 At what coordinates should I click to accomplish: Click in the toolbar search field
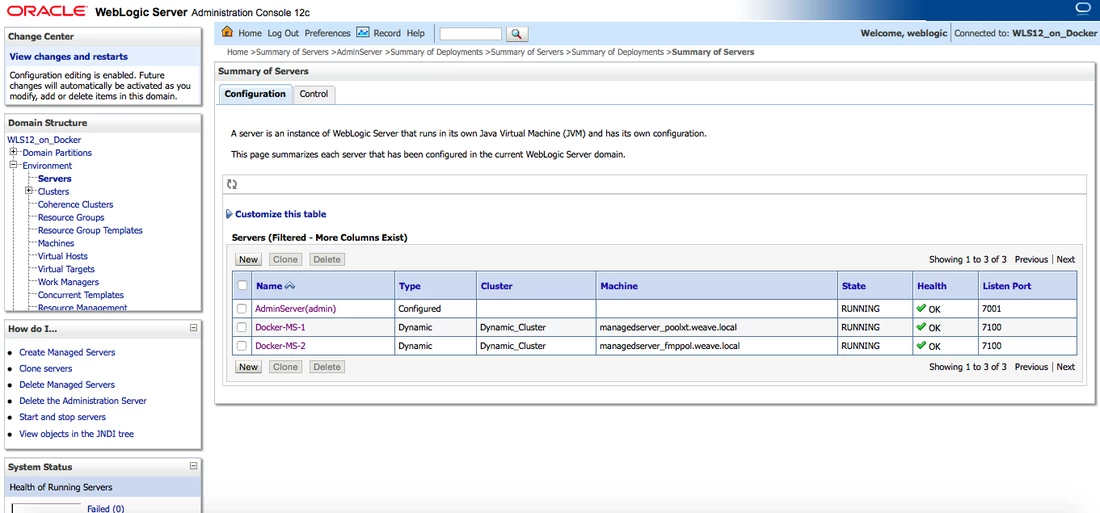point(471,34)
